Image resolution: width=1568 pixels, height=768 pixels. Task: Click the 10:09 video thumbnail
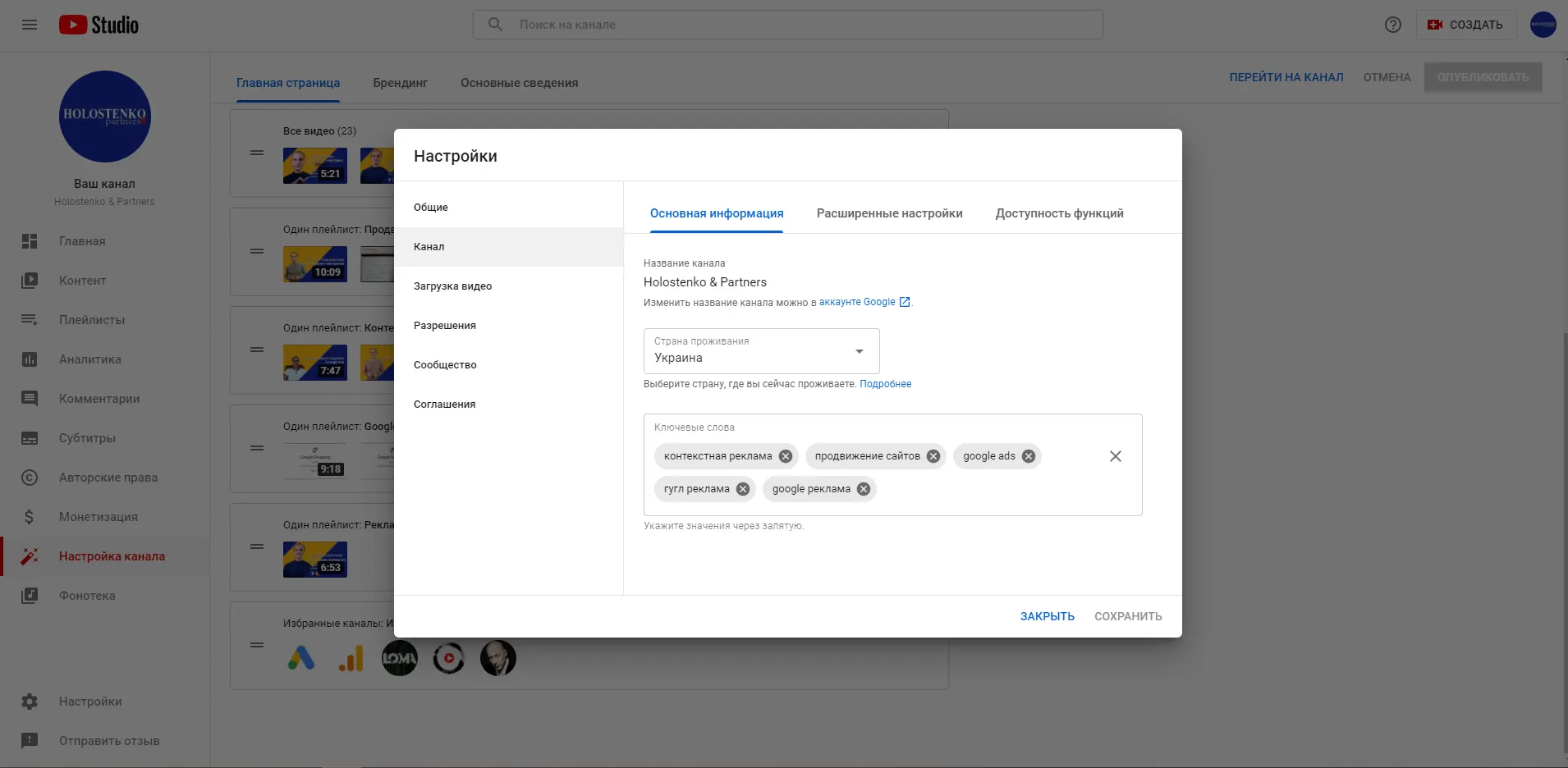pyautogui.click(x=315, y=264)
